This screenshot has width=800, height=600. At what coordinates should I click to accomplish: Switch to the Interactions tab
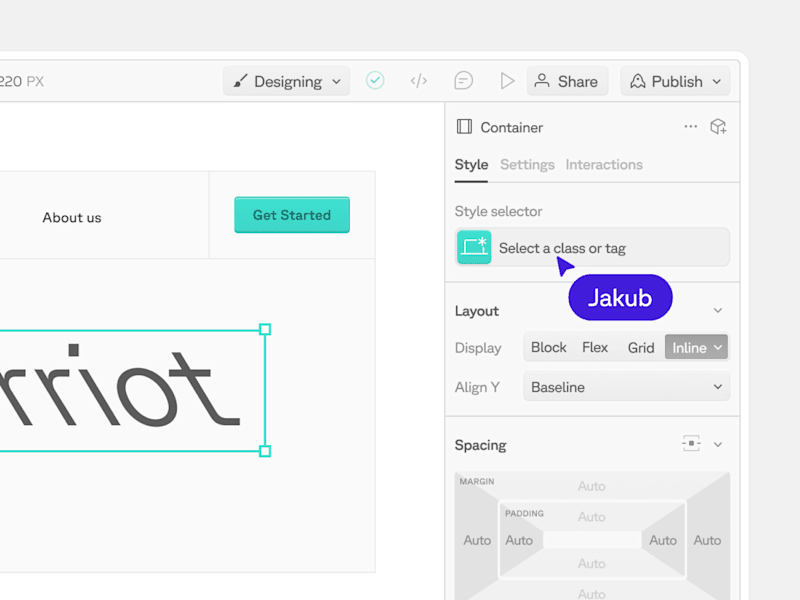pyautogui.click(x=604, y=165)
